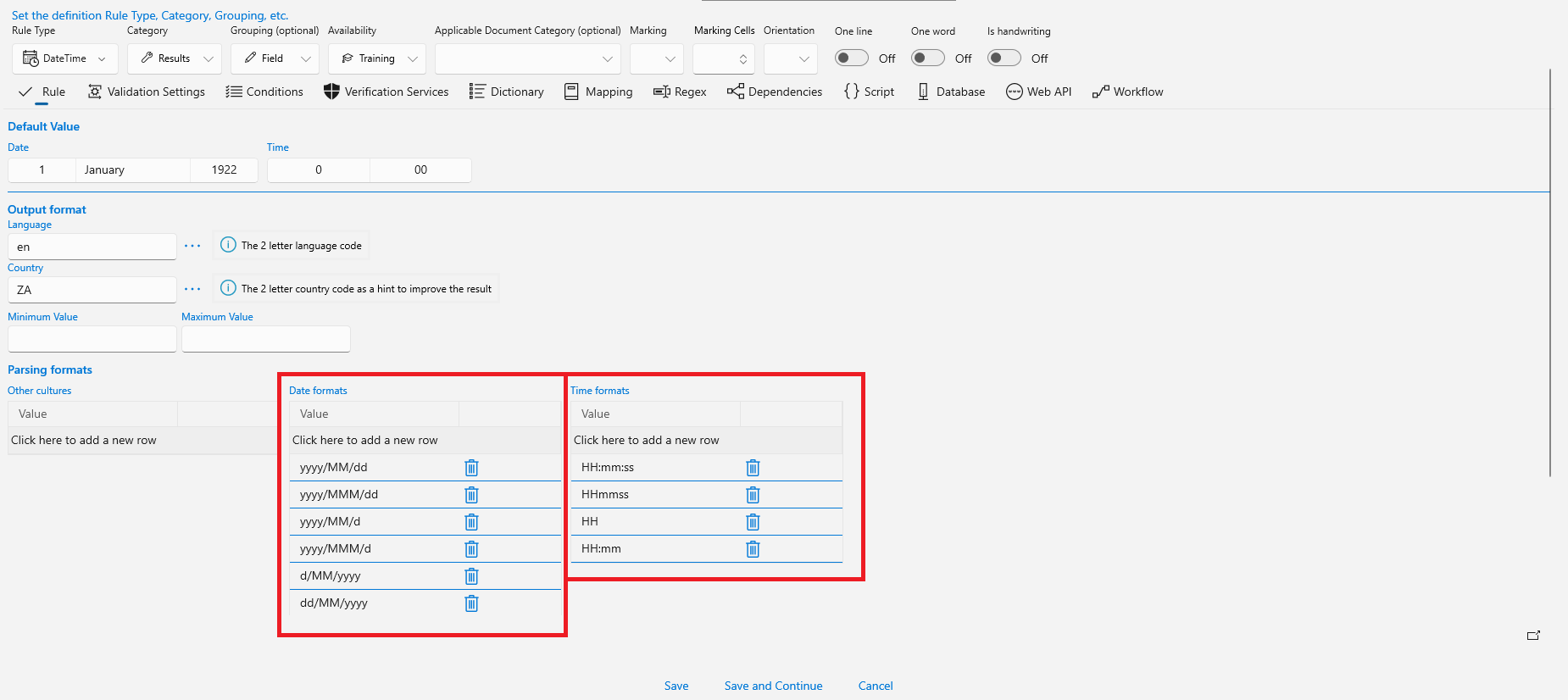
Task: Click the Language input field with en
Action: pos(92,247)
